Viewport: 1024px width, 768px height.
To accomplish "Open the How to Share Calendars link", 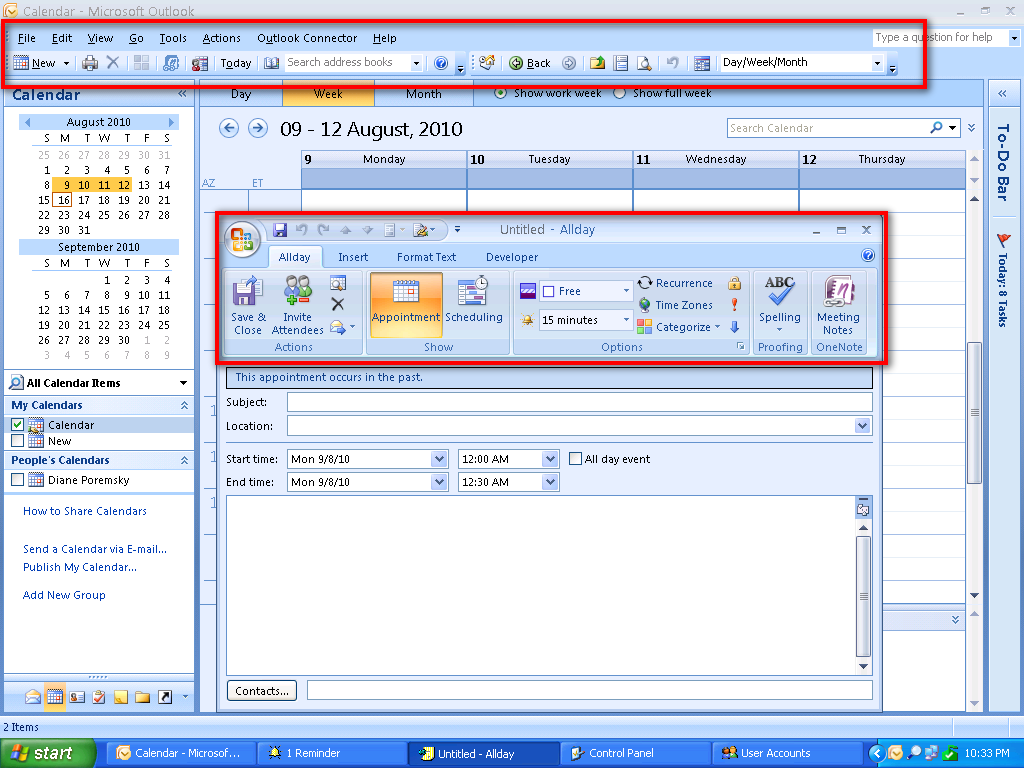I will (85, 511).
